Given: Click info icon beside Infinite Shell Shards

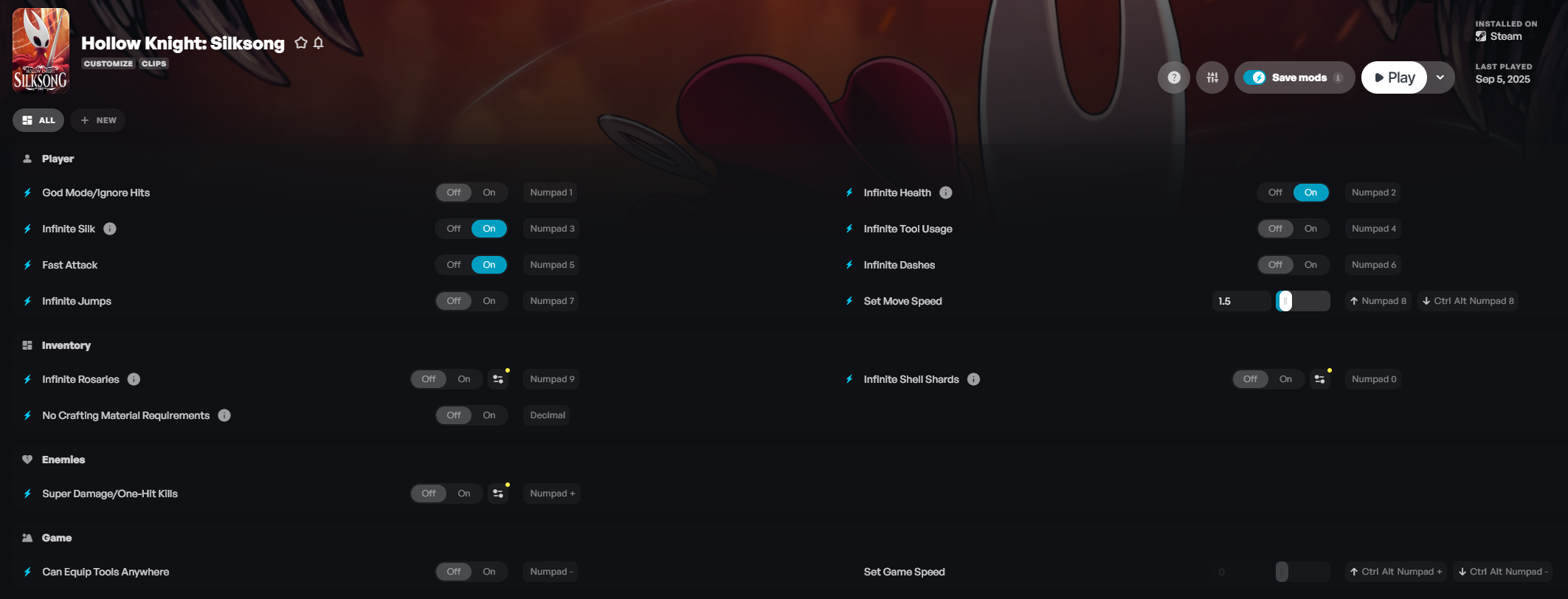Looking at the screenshot, I should [x=974, y=379].
